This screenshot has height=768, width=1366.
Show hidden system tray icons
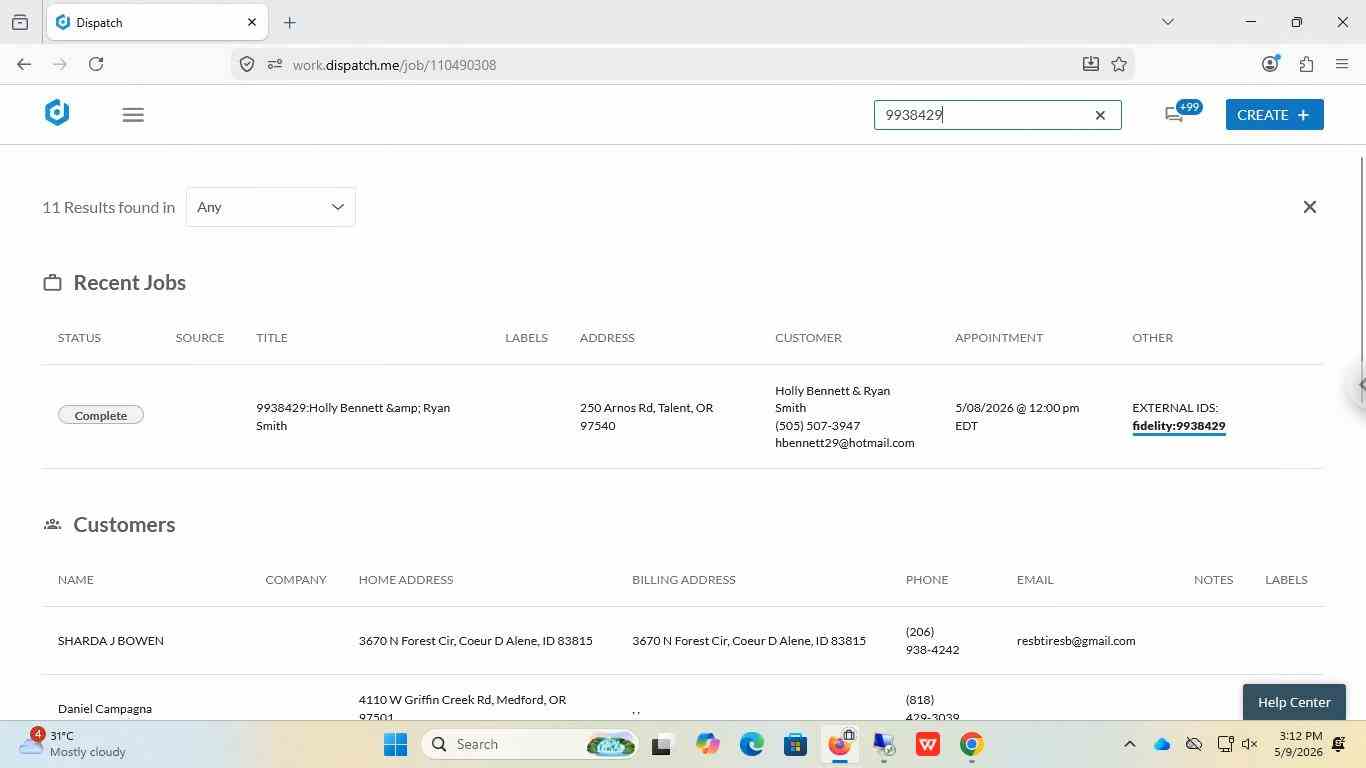click(1130, 744)
